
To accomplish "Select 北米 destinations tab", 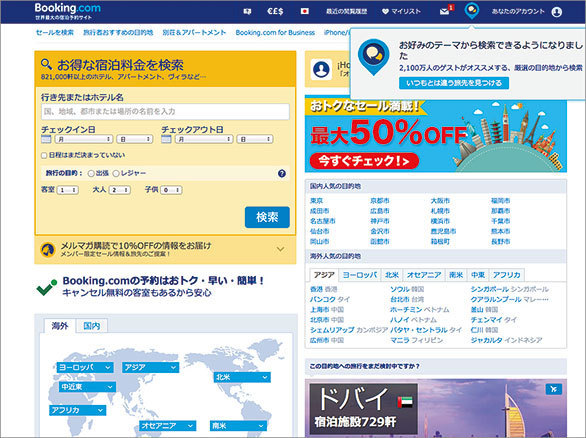I will [392, 275].
